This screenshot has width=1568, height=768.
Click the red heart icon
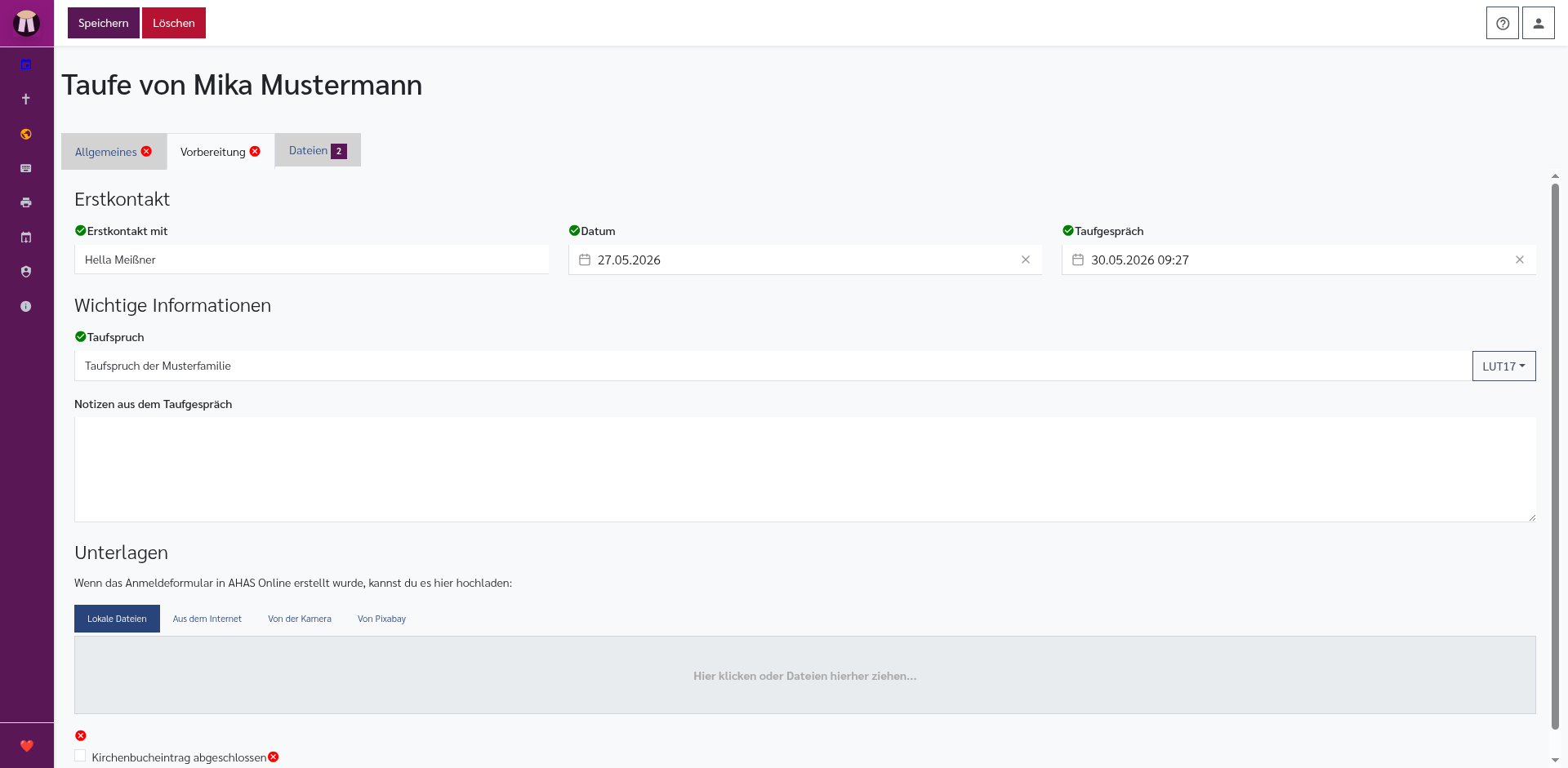click(x=27, y=745)
